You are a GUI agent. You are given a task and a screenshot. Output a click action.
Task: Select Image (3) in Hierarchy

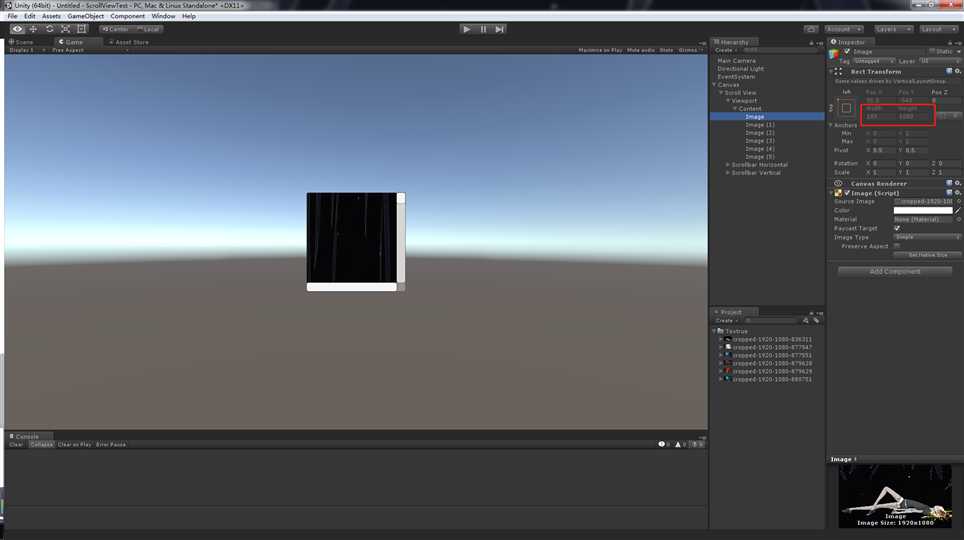click(x=759, y=141)
